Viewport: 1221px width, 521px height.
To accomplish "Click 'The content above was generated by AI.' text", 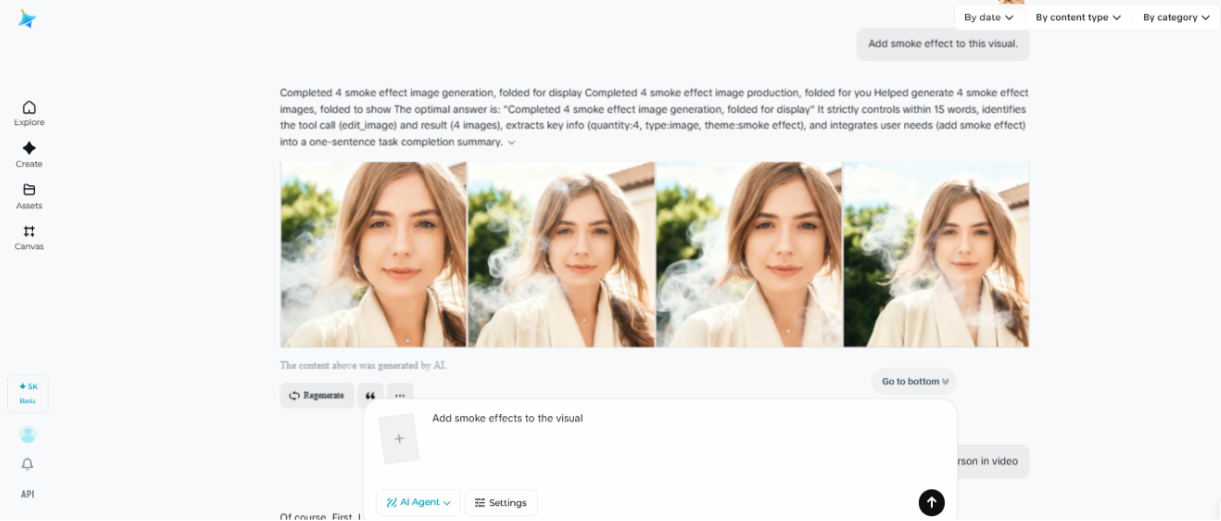I will point(363,365).
